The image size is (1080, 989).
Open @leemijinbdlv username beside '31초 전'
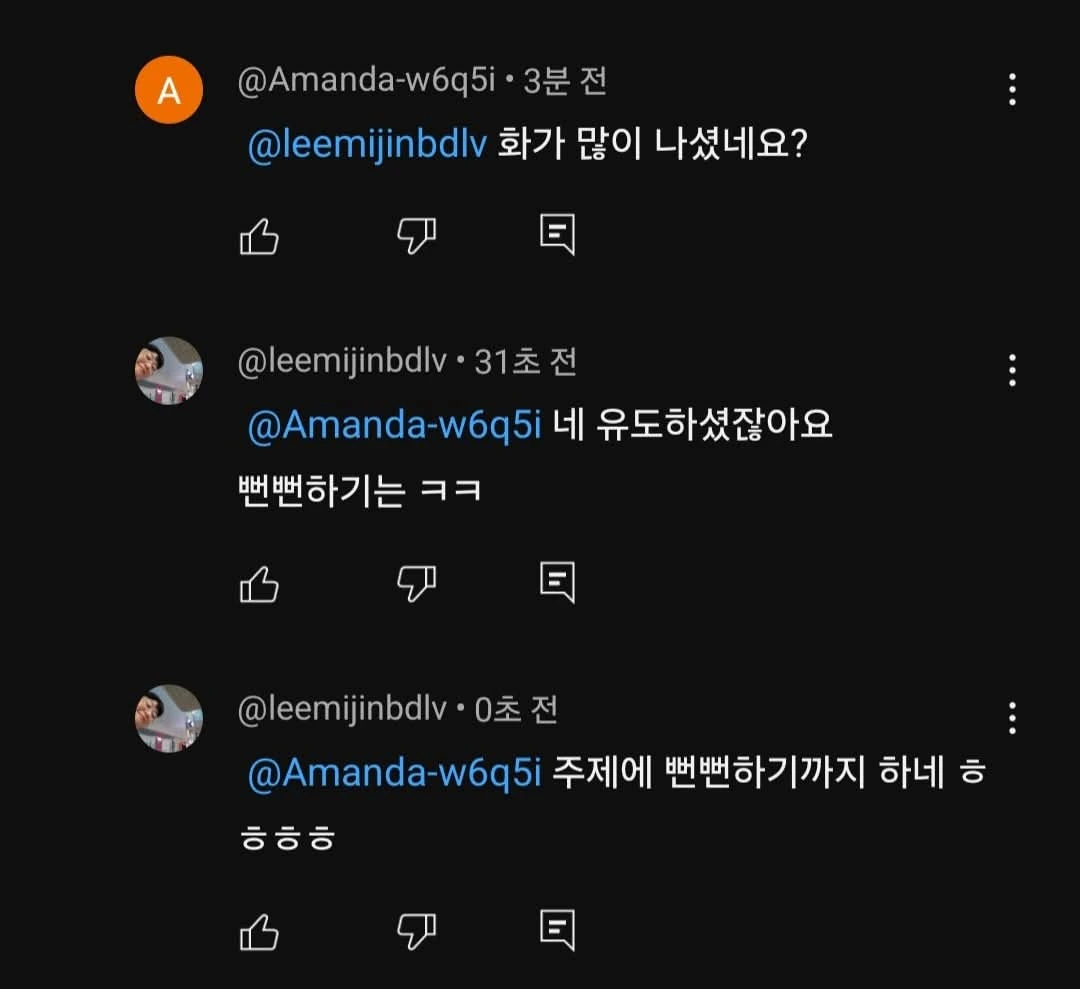pos(342,361)
